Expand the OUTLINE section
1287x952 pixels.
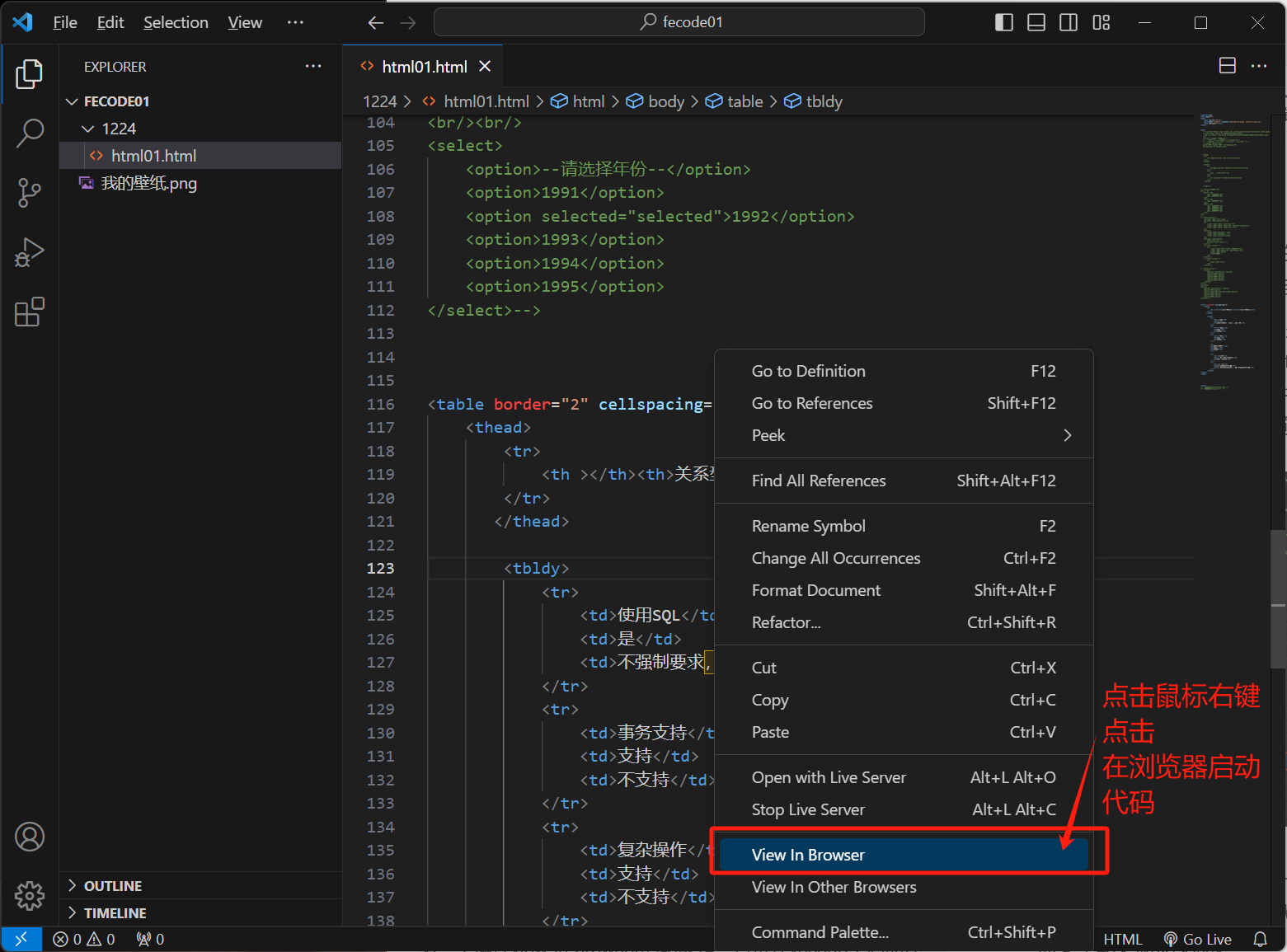pyautogui.click(x=200, y=886)
